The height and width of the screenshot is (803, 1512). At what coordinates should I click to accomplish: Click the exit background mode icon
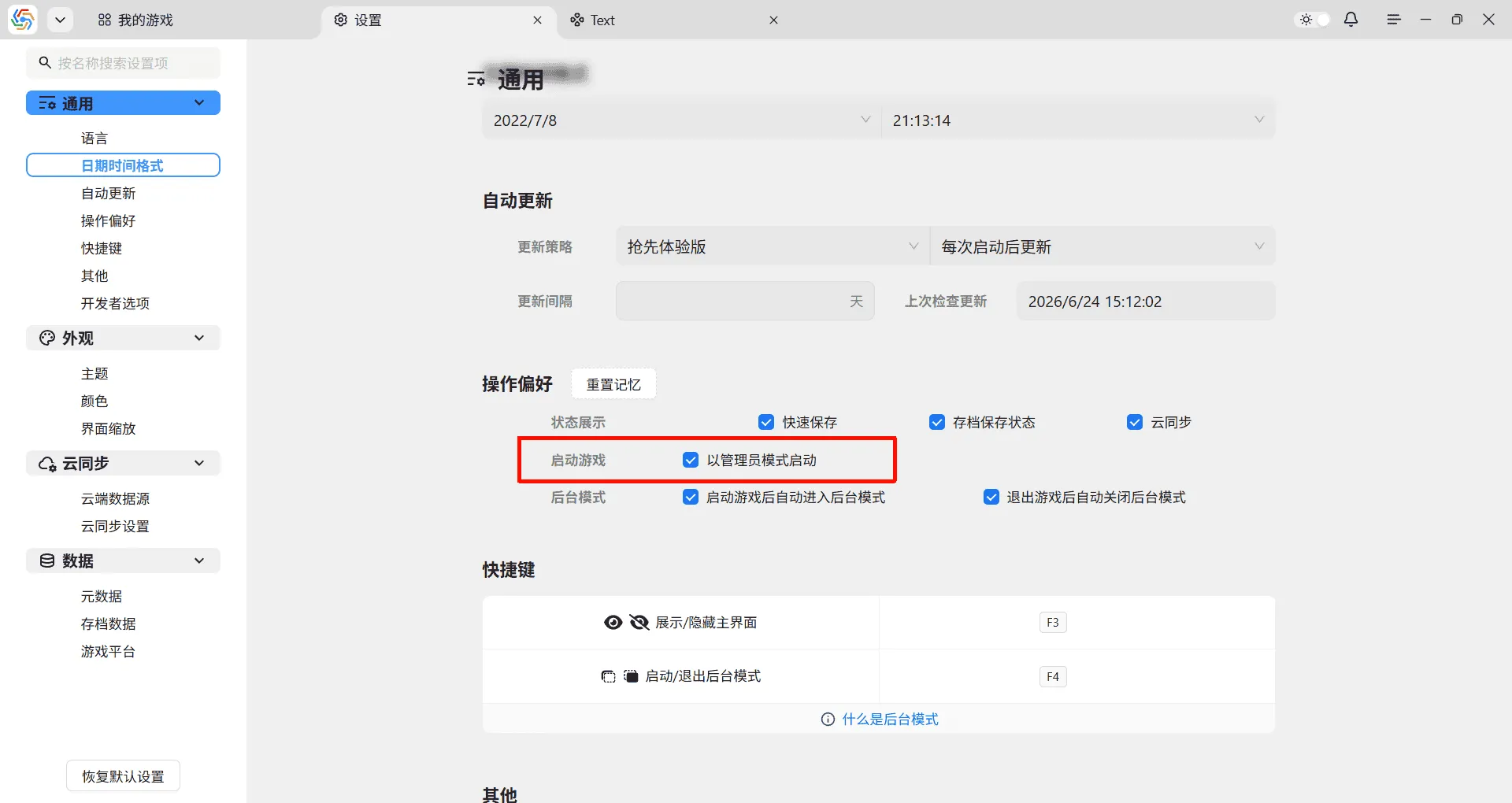[631, 676]
